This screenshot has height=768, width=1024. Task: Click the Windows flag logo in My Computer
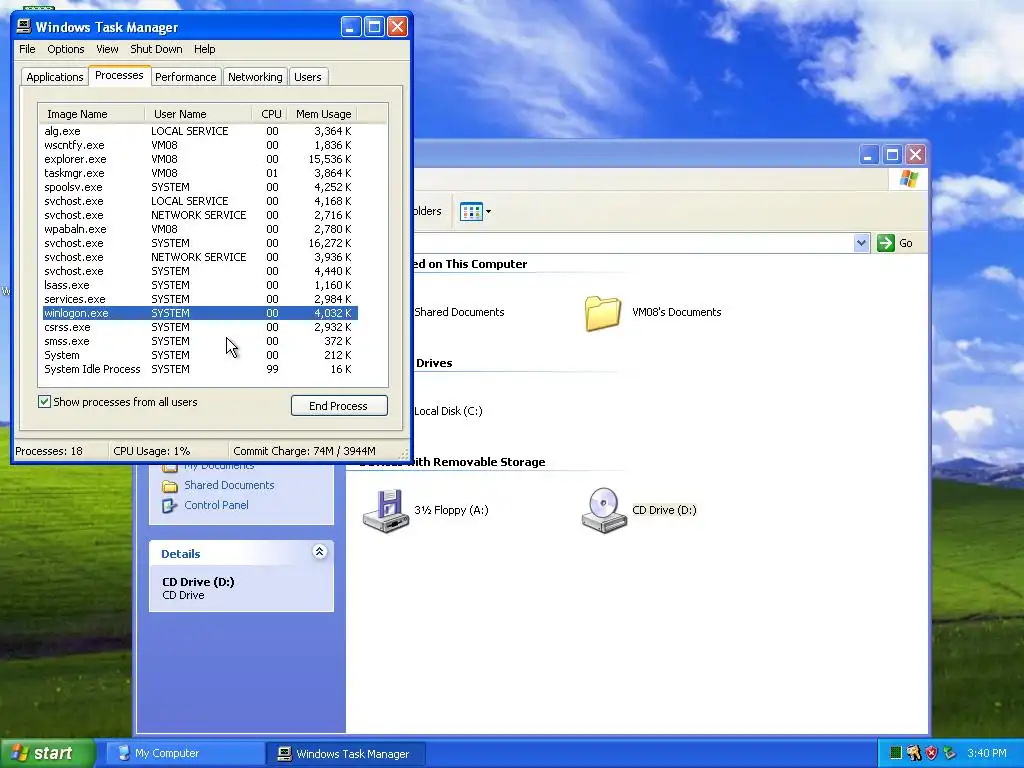pos(908,178)
